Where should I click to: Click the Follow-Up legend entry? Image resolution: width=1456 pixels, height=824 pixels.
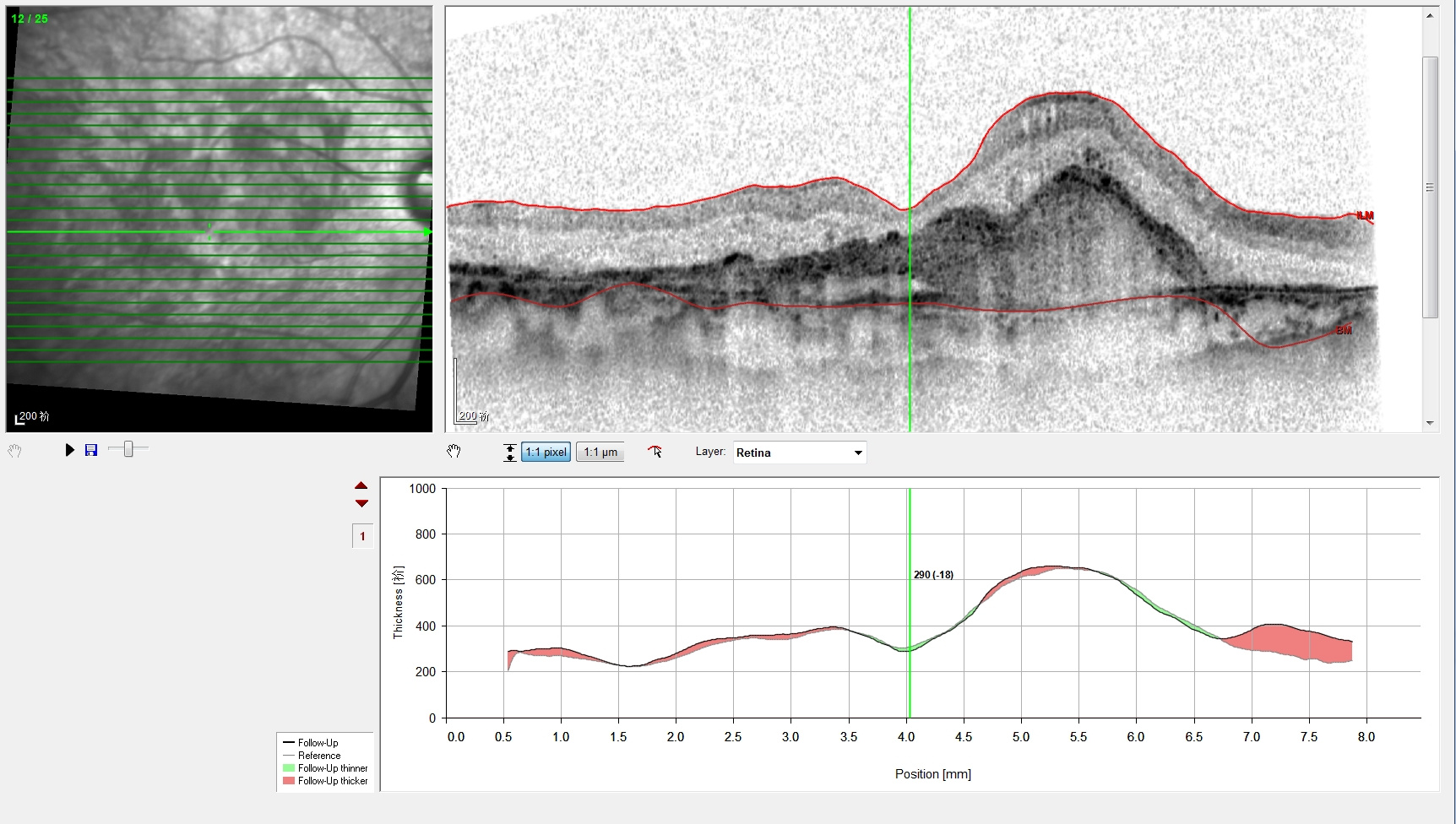(x=318, y=743)
